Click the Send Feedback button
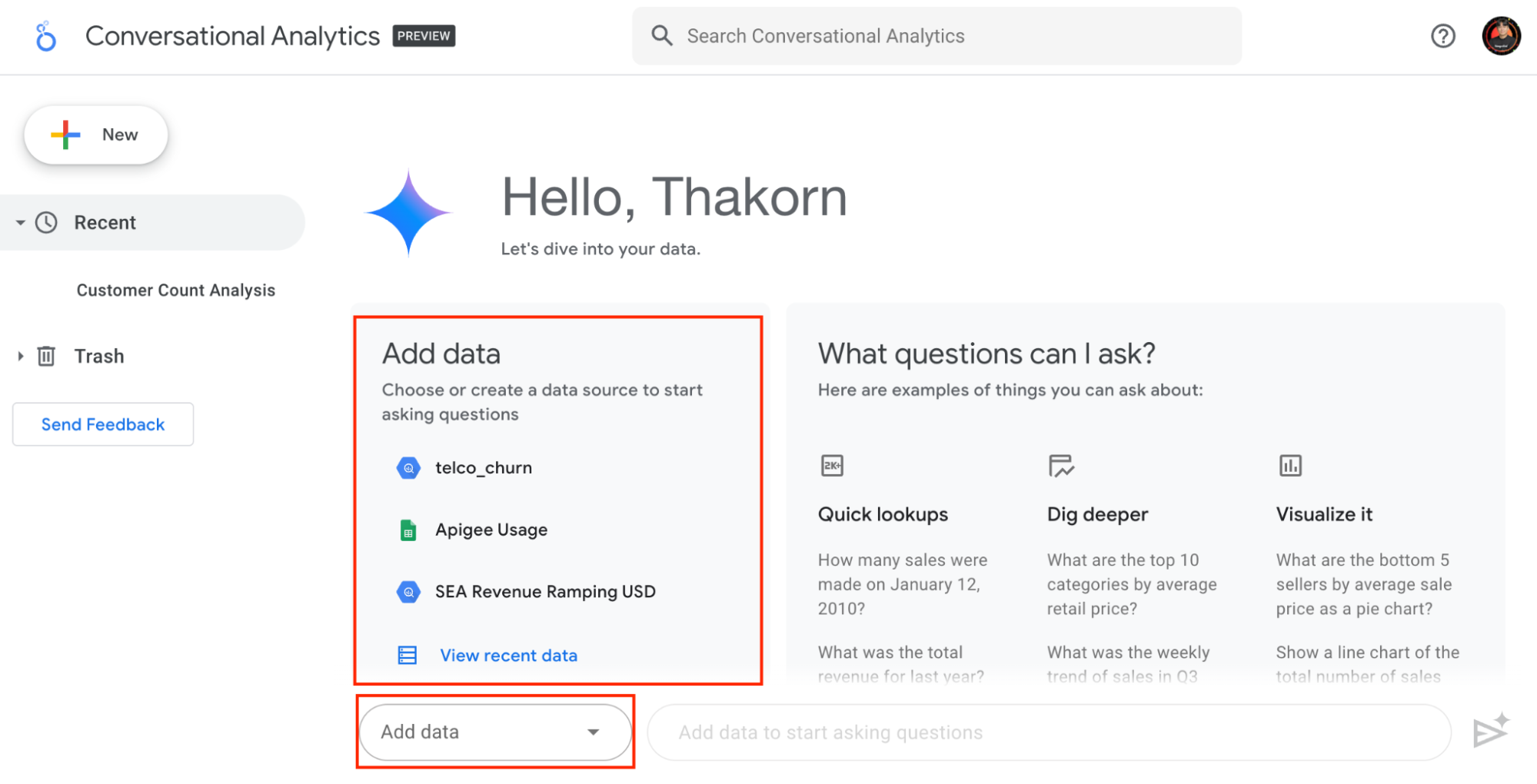The width and height of the screenshot is (1537, 784). 103,424
